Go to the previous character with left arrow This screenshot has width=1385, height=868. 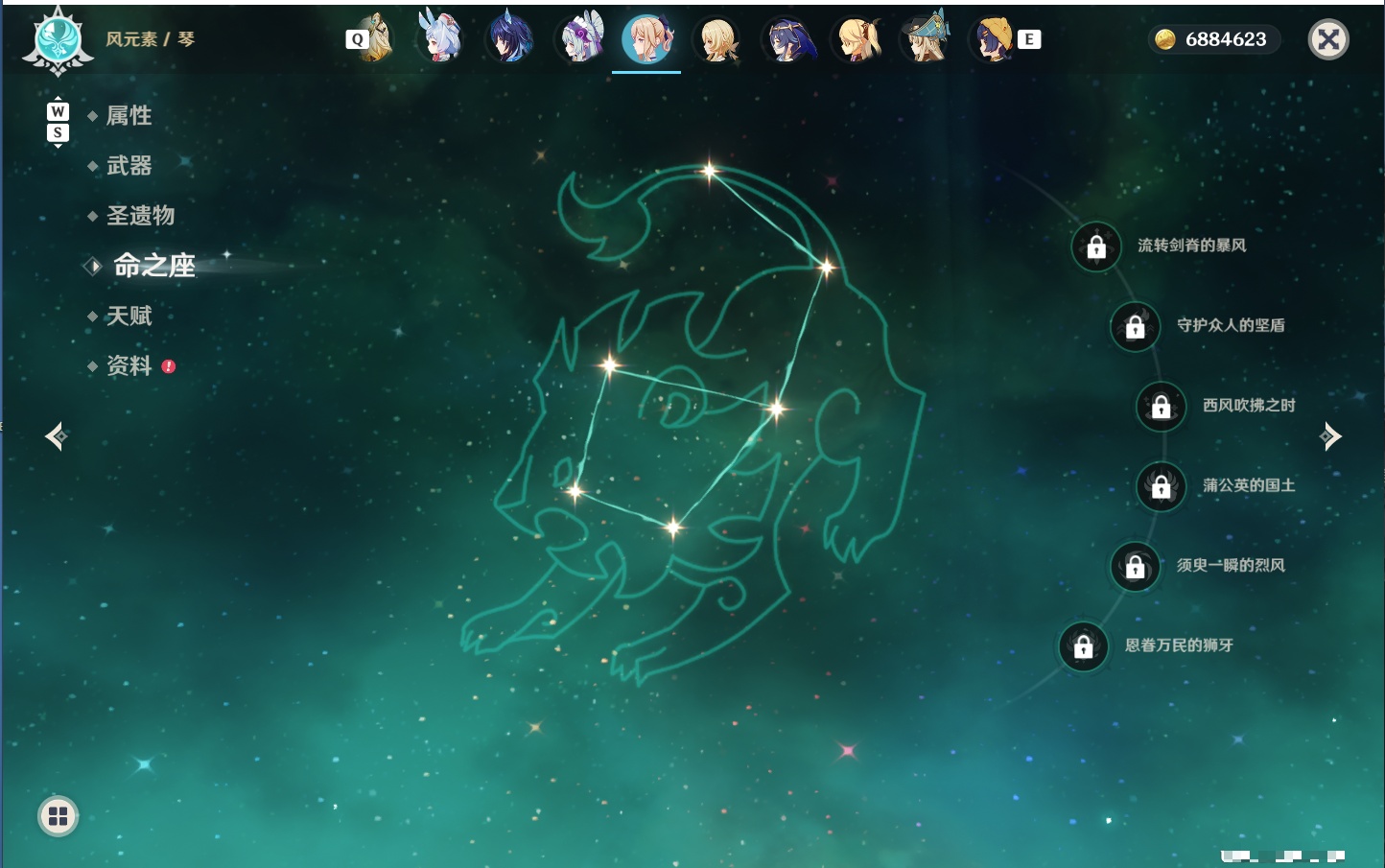56,436
